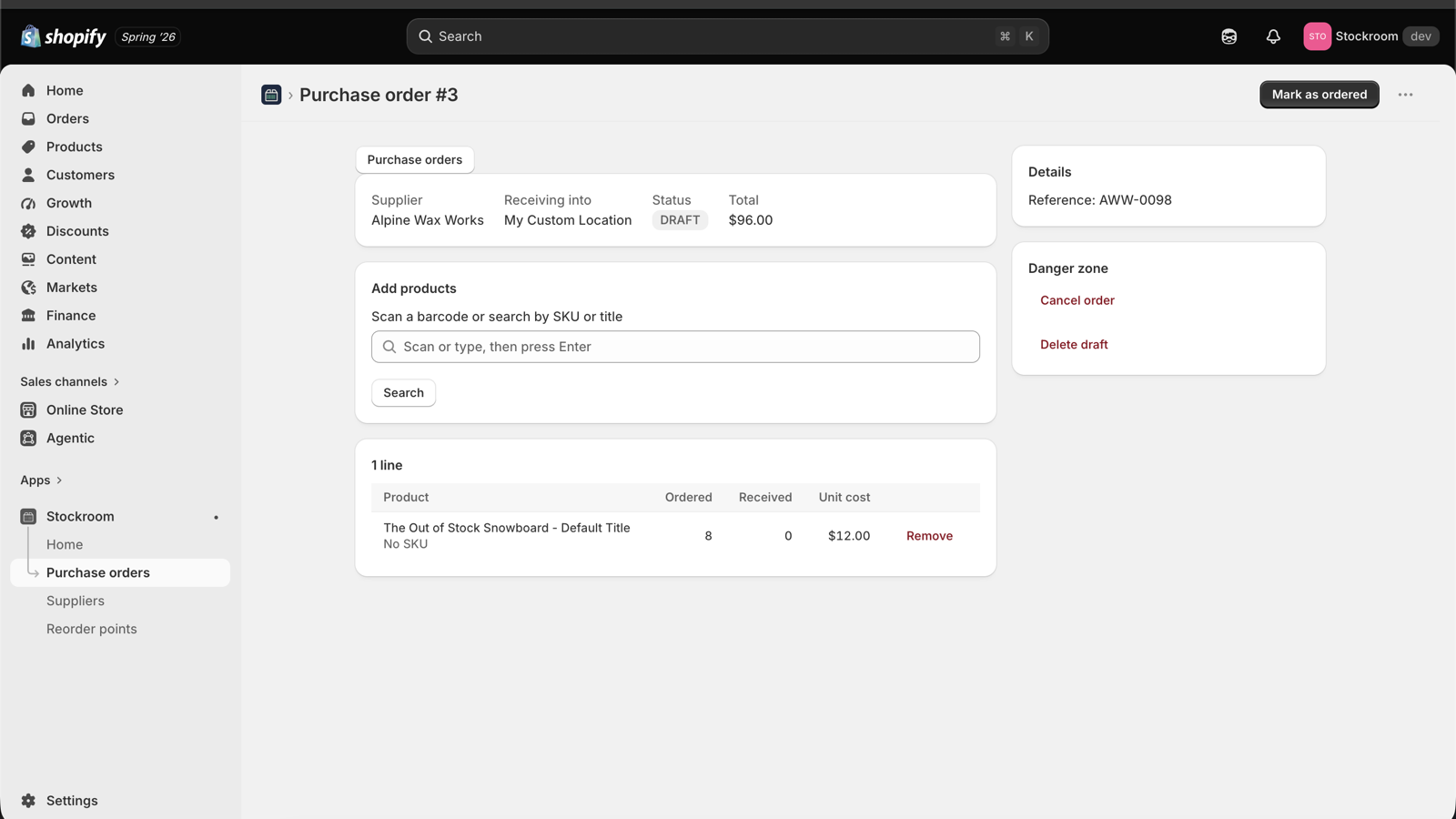Click Delete draft in Danger zone
1456x819 pixels.
(1074, 345)
